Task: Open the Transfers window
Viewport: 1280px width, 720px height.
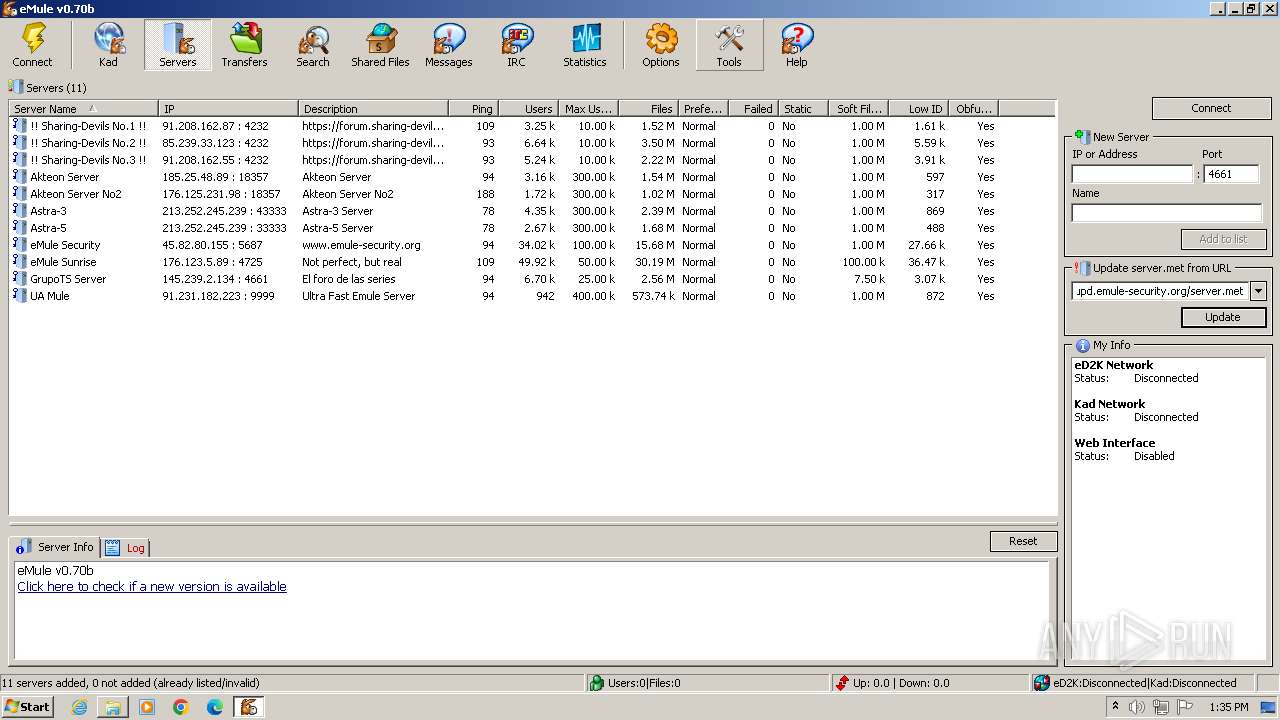Action: 244,46
